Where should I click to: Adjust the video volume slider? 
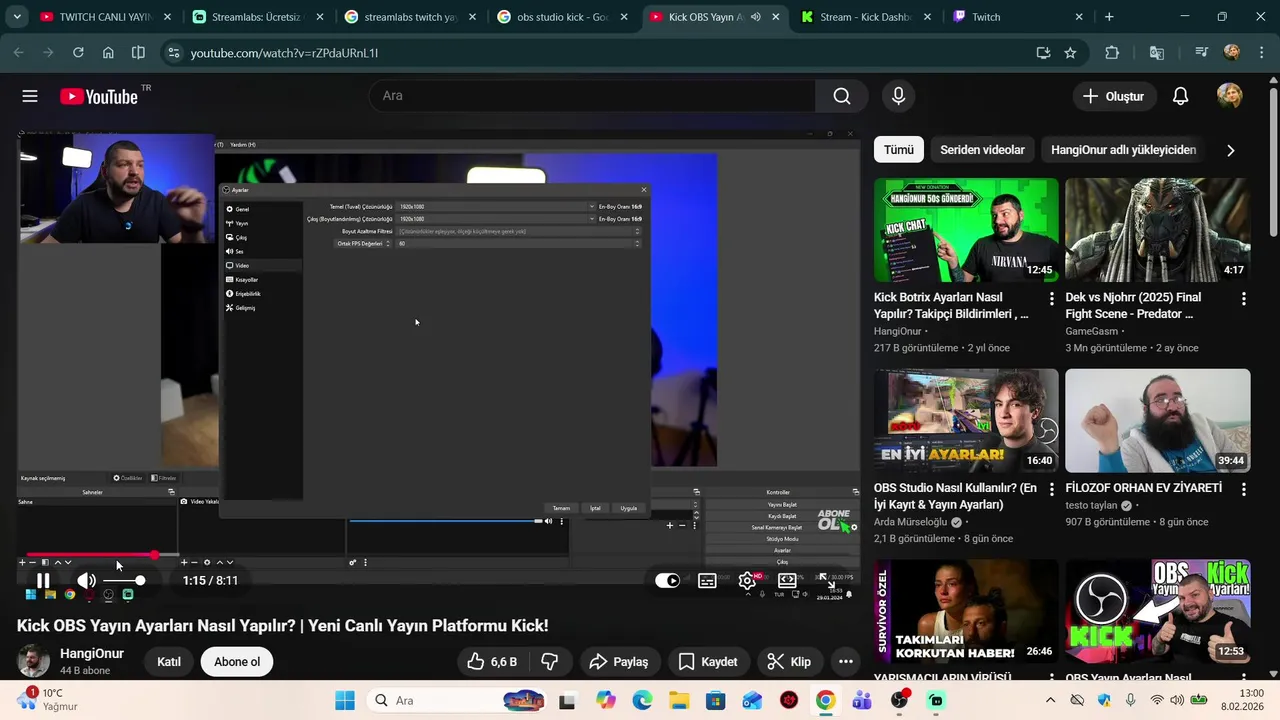pos(125,581)
